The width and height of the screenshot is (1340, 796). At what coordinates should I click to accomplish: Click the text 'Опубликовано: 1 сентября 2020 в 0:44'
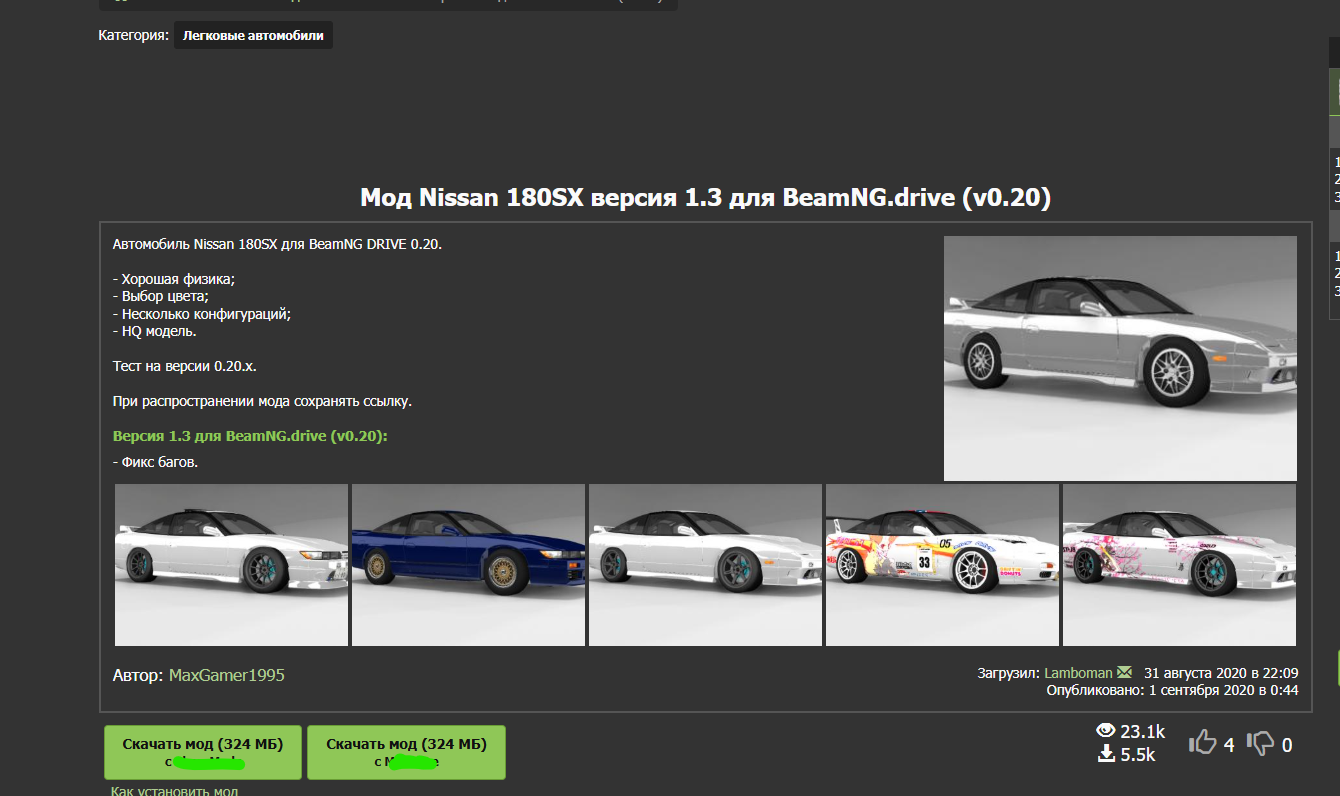(x=1172, y=690)
